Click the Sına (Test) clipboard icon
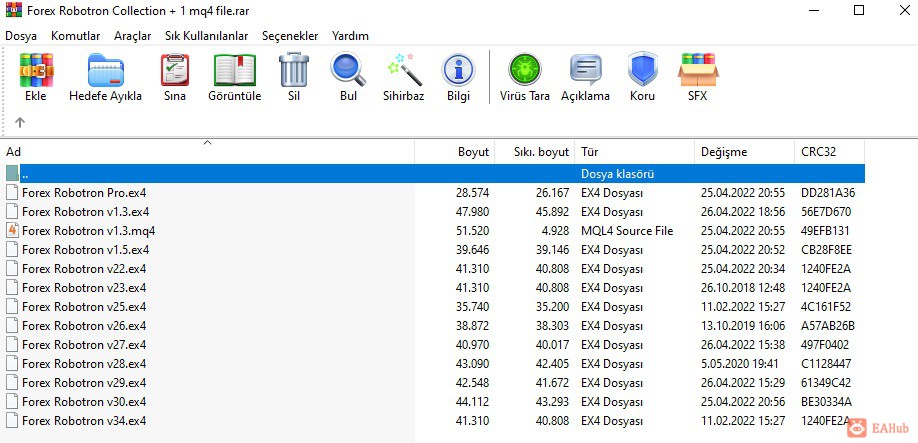918x443 pixels. pos(174,70)
